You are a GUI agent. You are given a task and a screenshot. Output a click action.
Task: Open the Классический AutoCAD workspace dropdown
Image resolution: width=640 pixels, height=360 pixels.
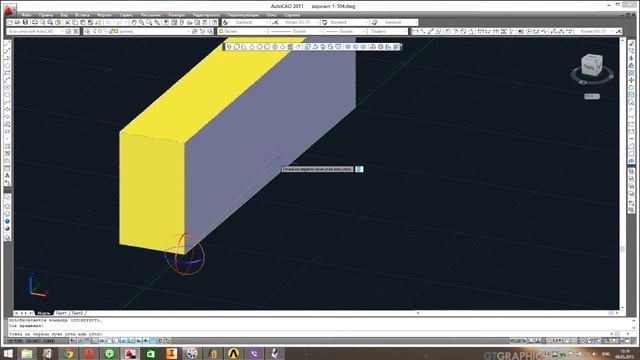point(36,31)
